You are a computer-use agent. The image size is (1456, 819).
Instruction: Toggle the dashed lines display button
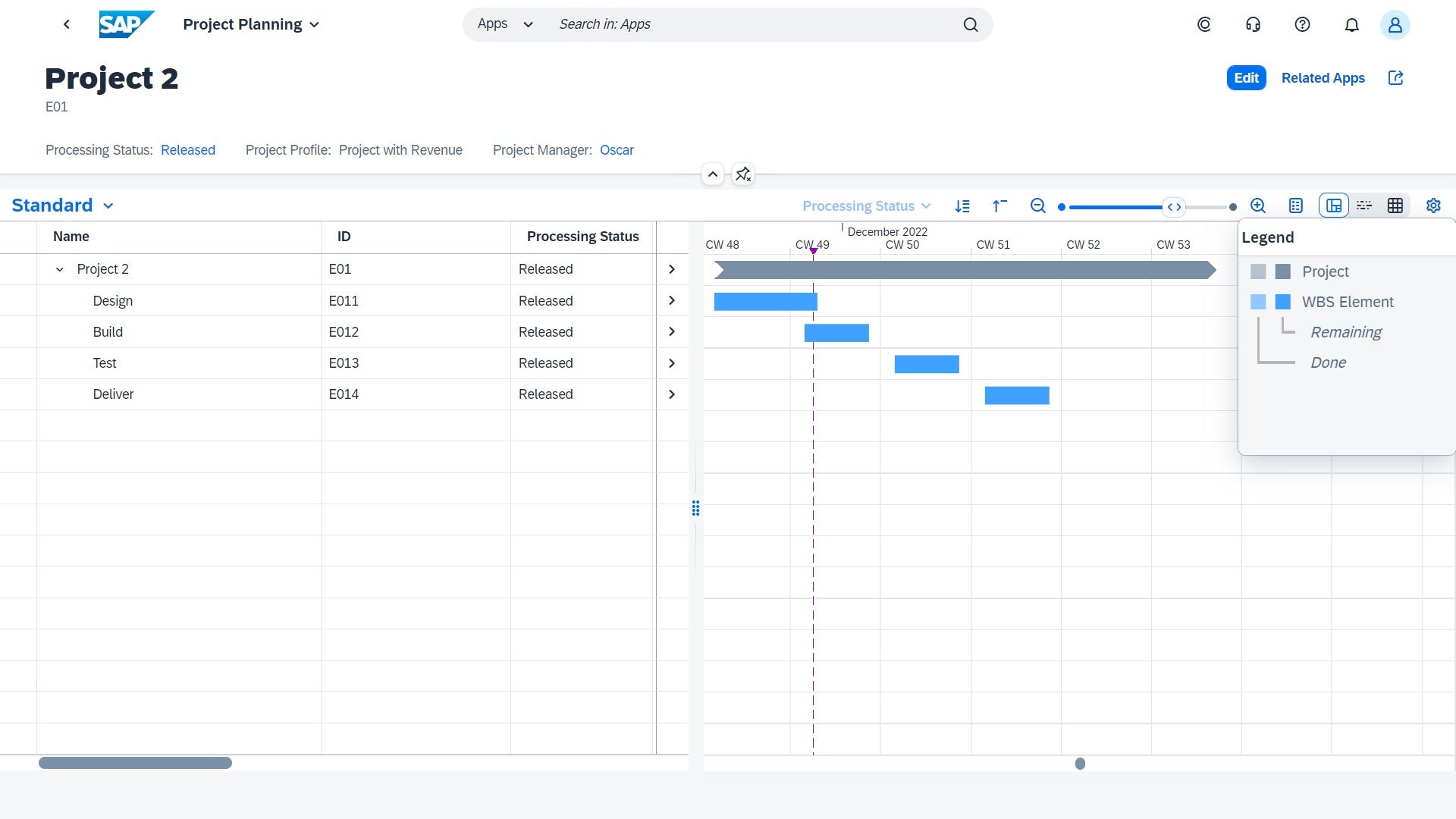1364,206
